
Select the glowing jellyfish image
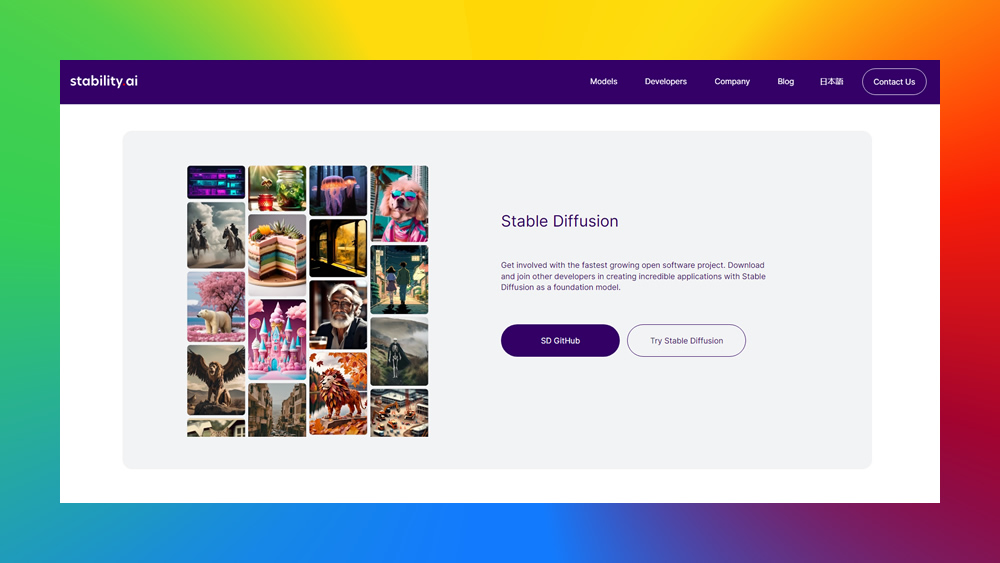coord(338,190)
